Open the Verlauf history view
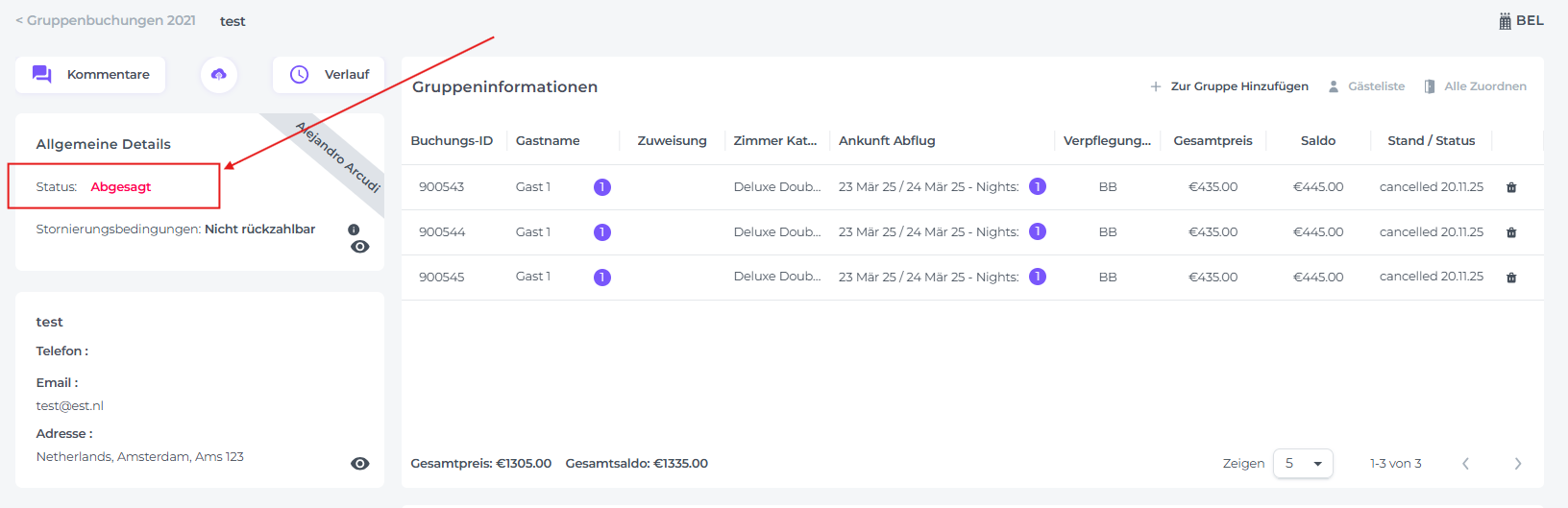 pyautogui.click(x=329, y=75)
